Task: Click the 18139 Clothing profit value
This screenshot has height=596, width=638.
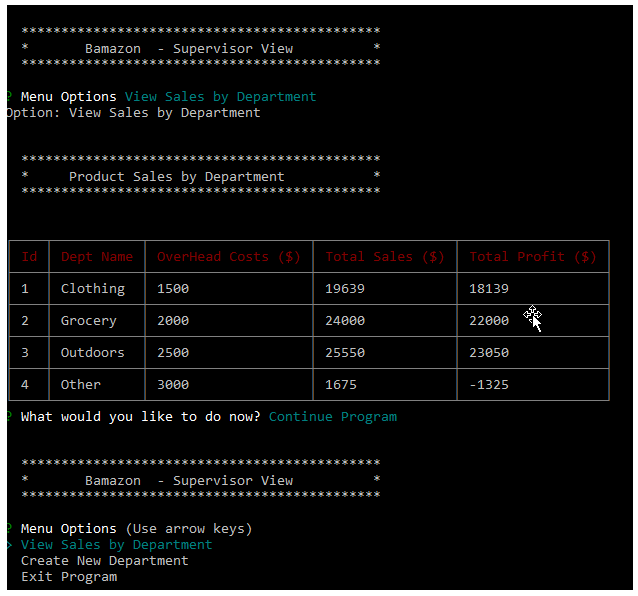Action: (489, 288)
